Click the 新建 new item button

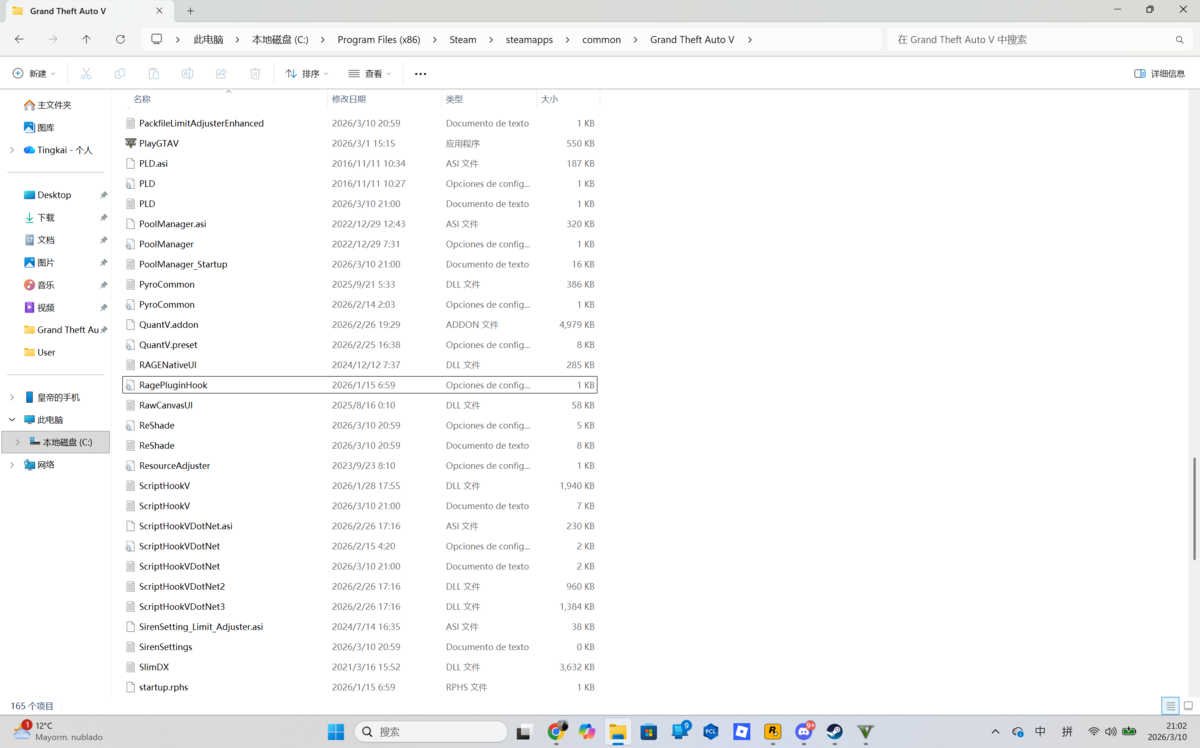point(33,74)
